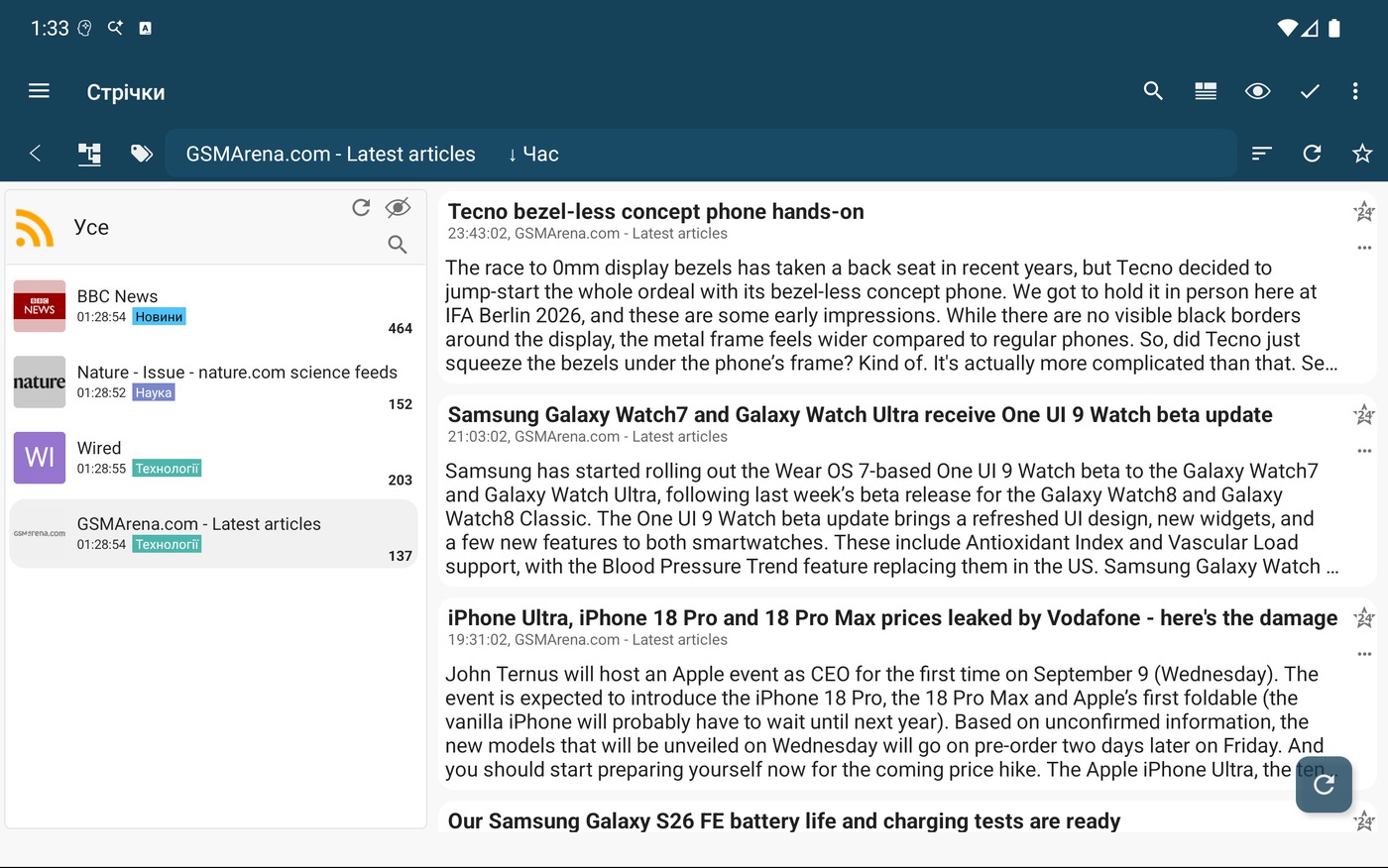The height and width of the screenshot is (868, 1388).
Task: Click the Технології tag on Wired
Action: tap(167, 469)
